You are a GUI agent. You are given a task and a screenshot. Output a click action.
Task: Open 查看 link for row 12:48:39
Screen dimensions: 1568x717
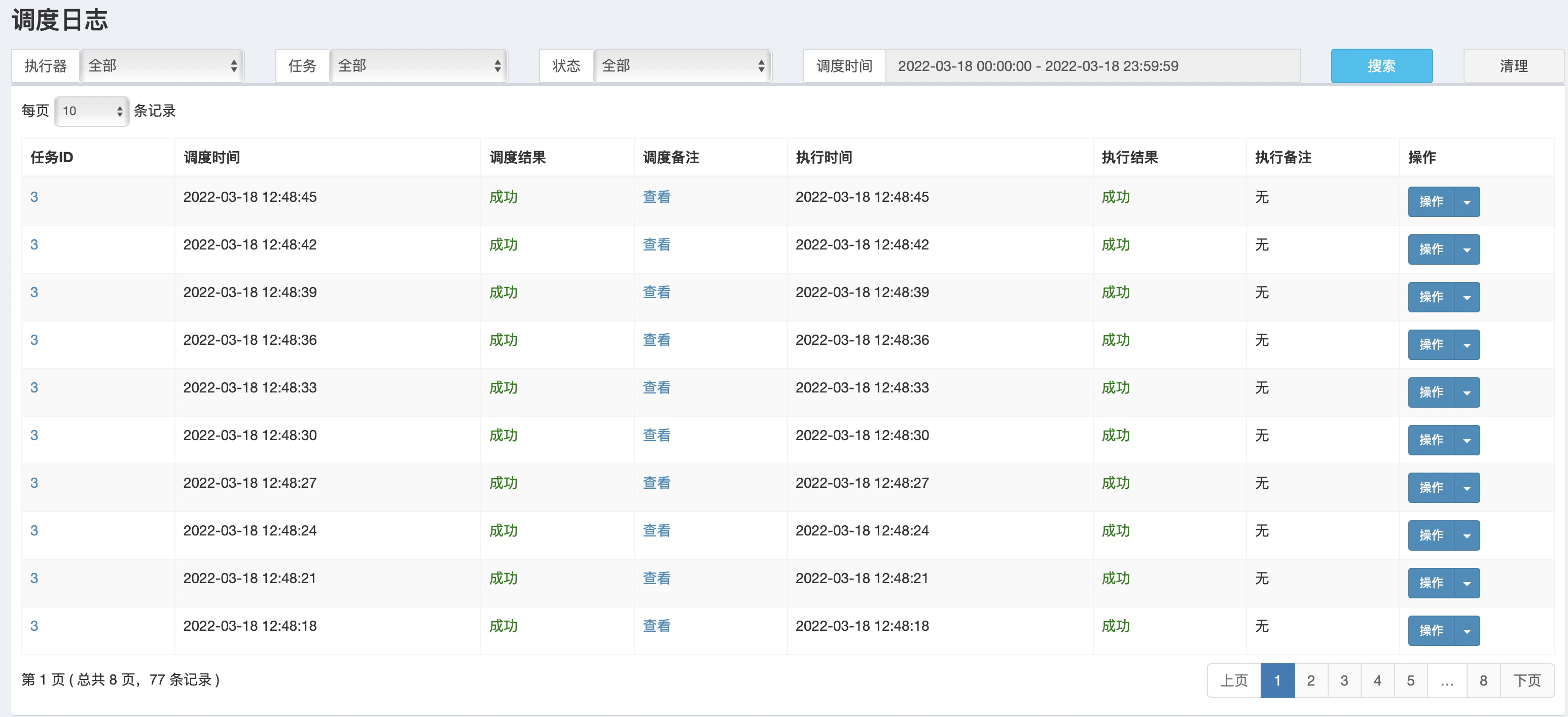656,292
